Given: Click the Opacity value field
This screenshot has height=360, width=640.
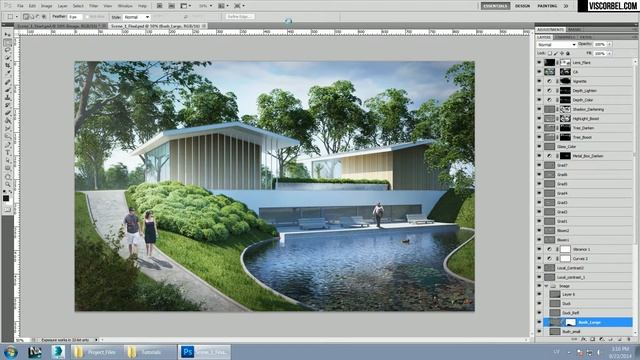Looking at the screenshot, I should 600,44.
